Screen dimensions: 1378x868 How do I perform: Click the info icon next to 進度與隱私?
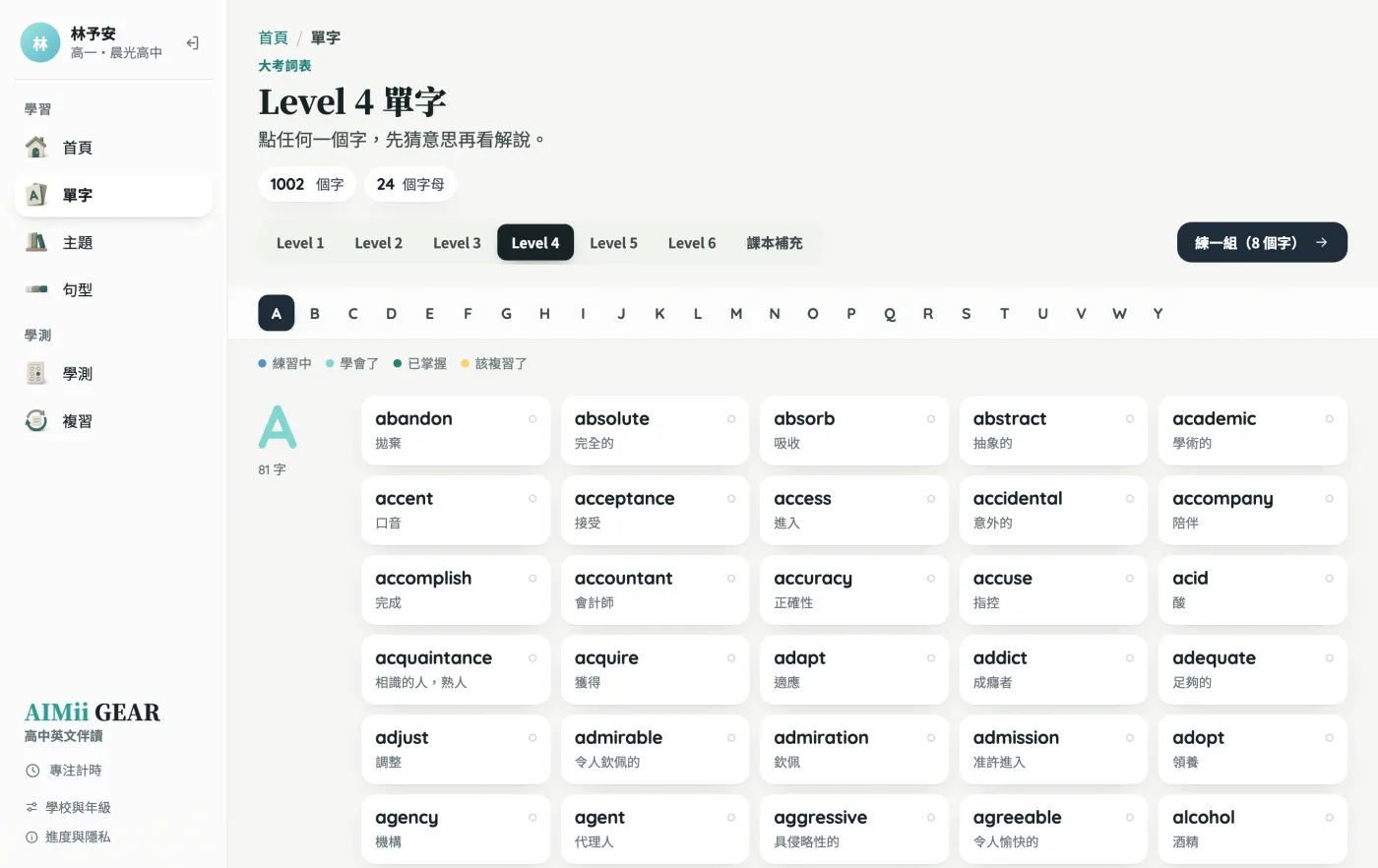31,837
